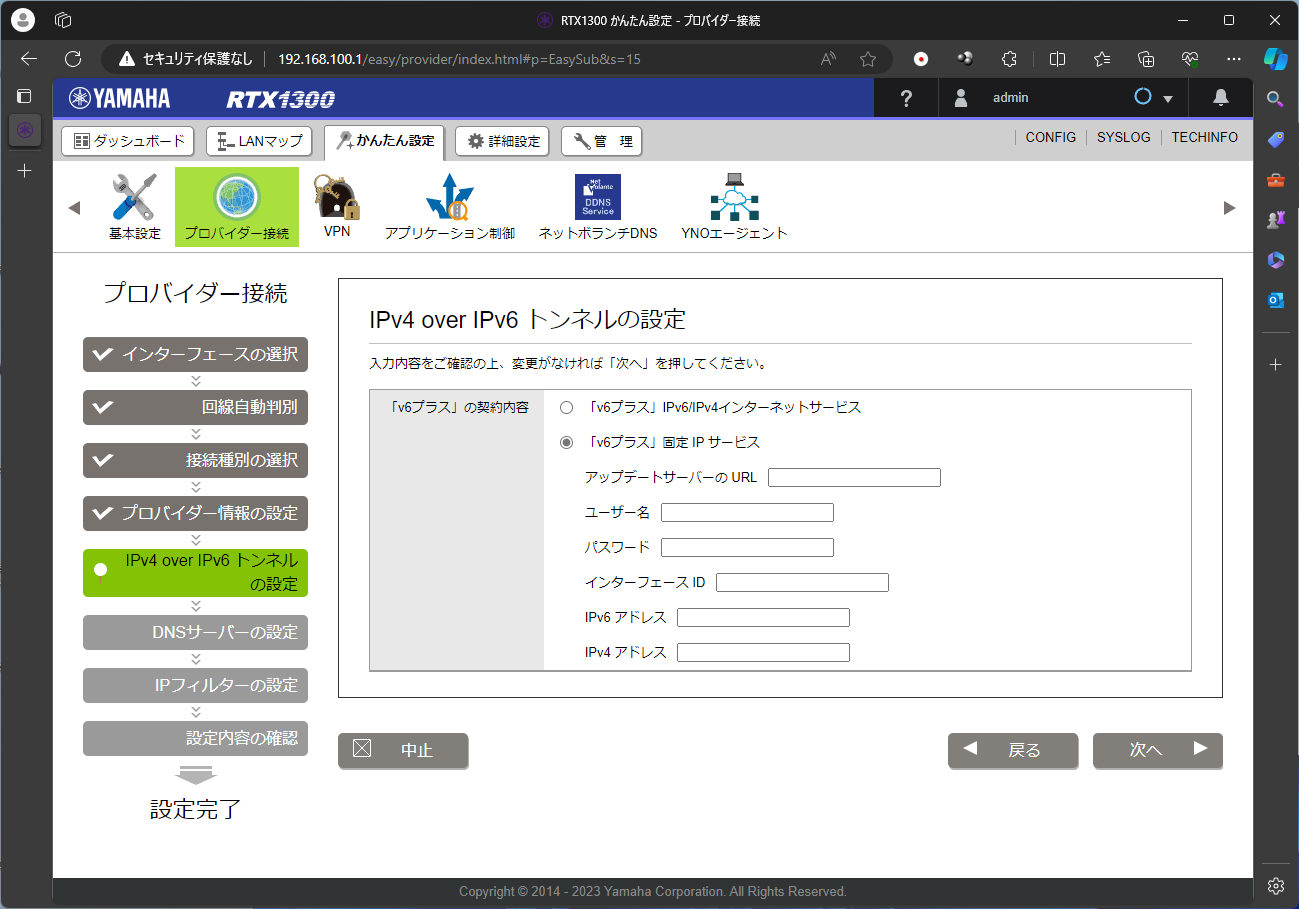Click the help question mark icon
Viewport: 1299px width, 909px height.
[906, 98]
